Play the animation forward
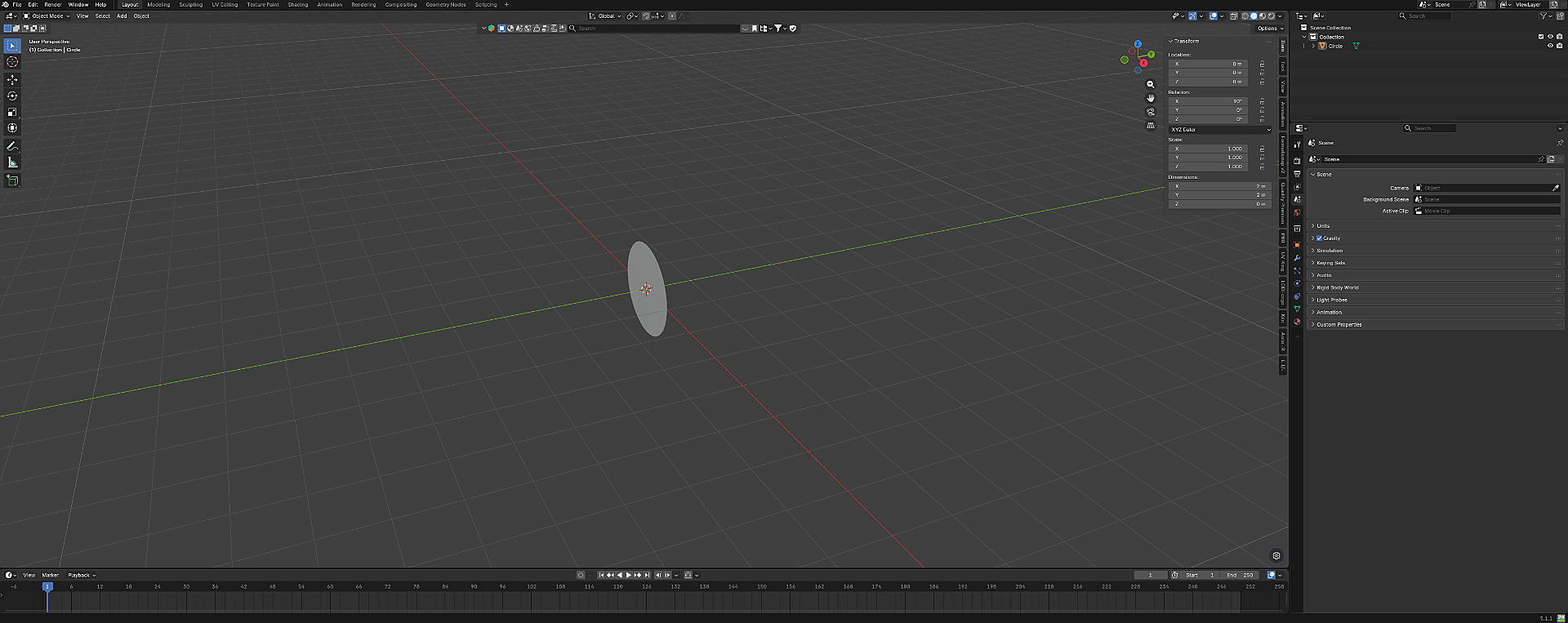 [x=628, y=575]
